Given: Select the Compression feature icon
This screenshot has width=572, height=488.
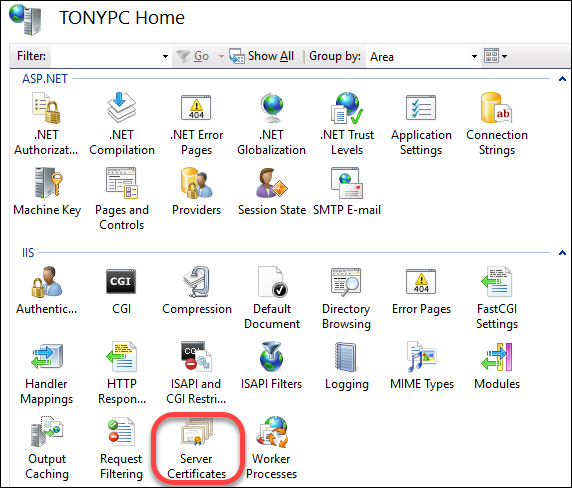Looking at the screenshot, I should 197,291.
